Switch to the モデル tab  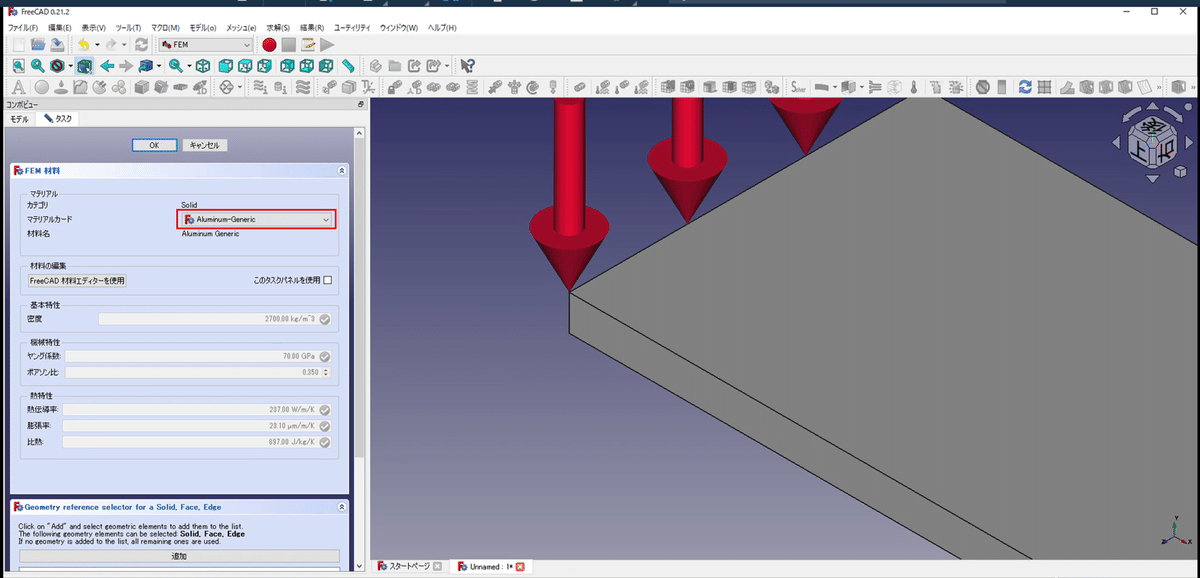[20, 119]
